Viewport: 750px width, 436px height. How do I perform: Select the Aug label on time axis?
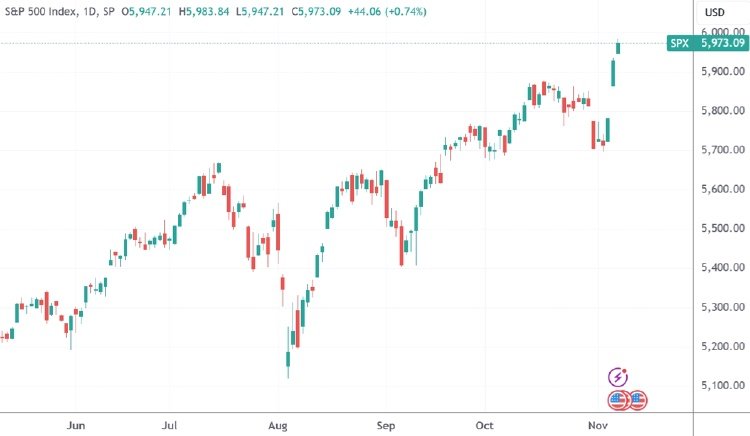point(277,425)
